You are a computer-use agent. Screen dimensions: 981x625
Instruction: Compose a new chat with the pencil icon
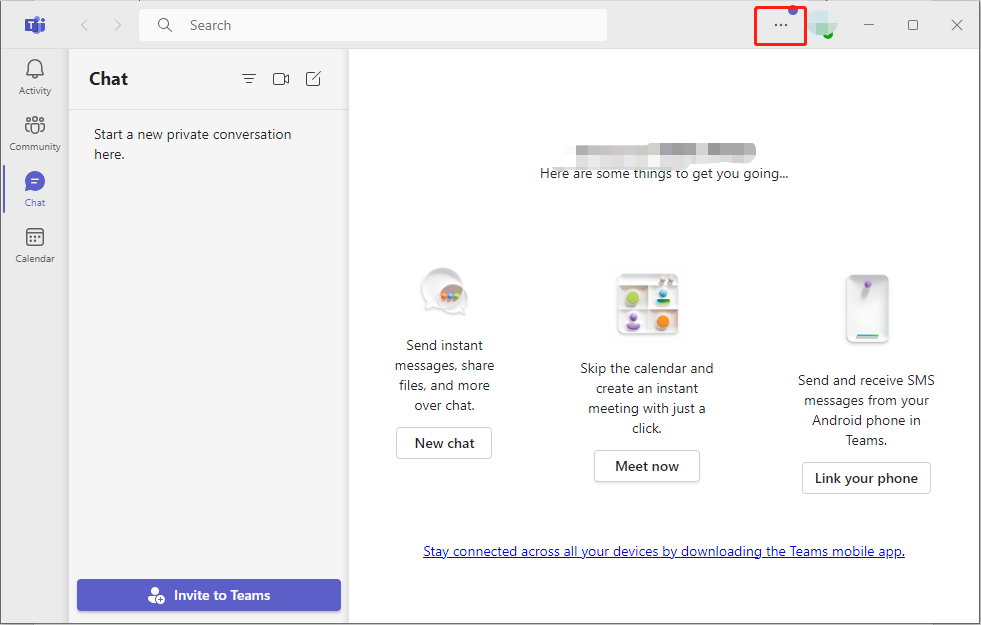click(313, 78)
